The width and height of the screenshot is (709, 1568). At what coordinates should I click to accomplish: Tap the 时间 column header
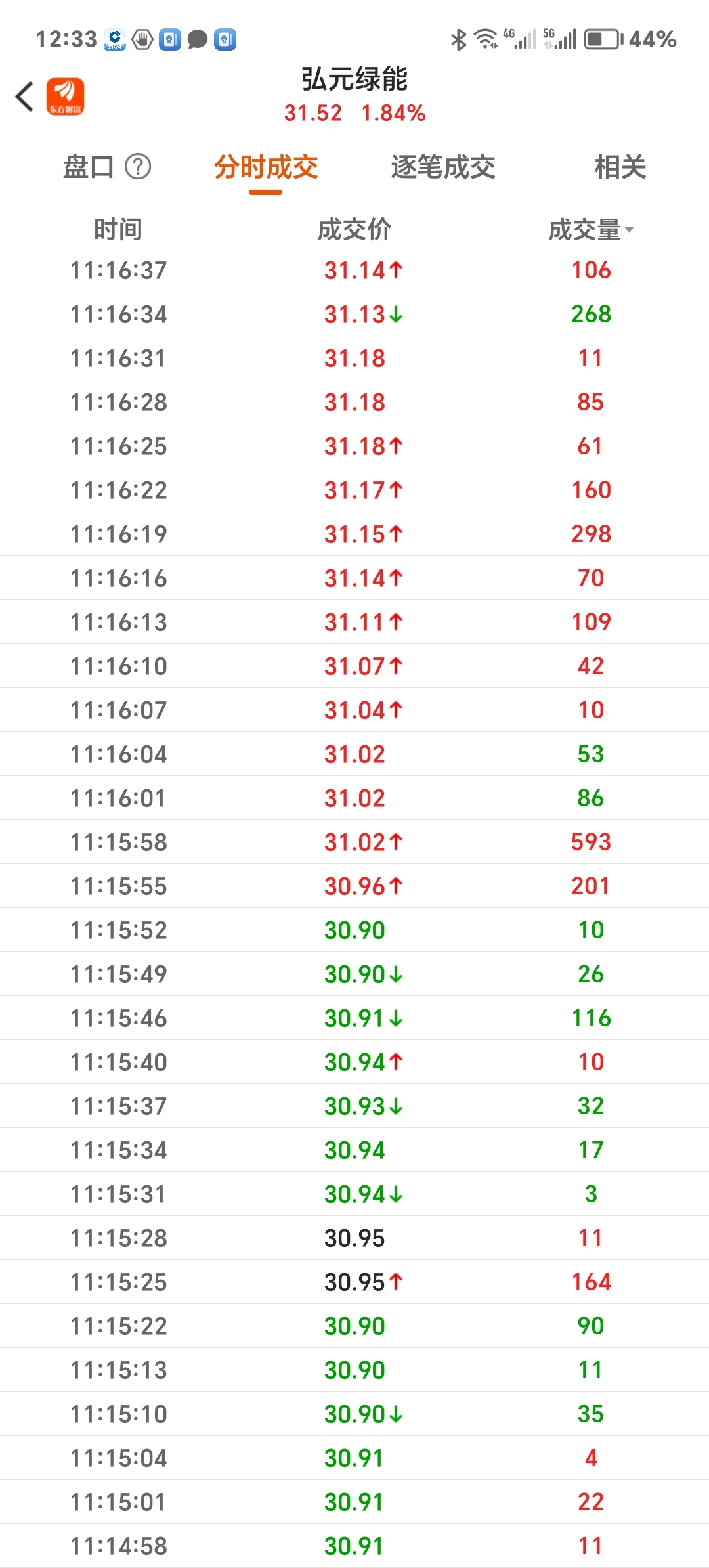[118, 230]
